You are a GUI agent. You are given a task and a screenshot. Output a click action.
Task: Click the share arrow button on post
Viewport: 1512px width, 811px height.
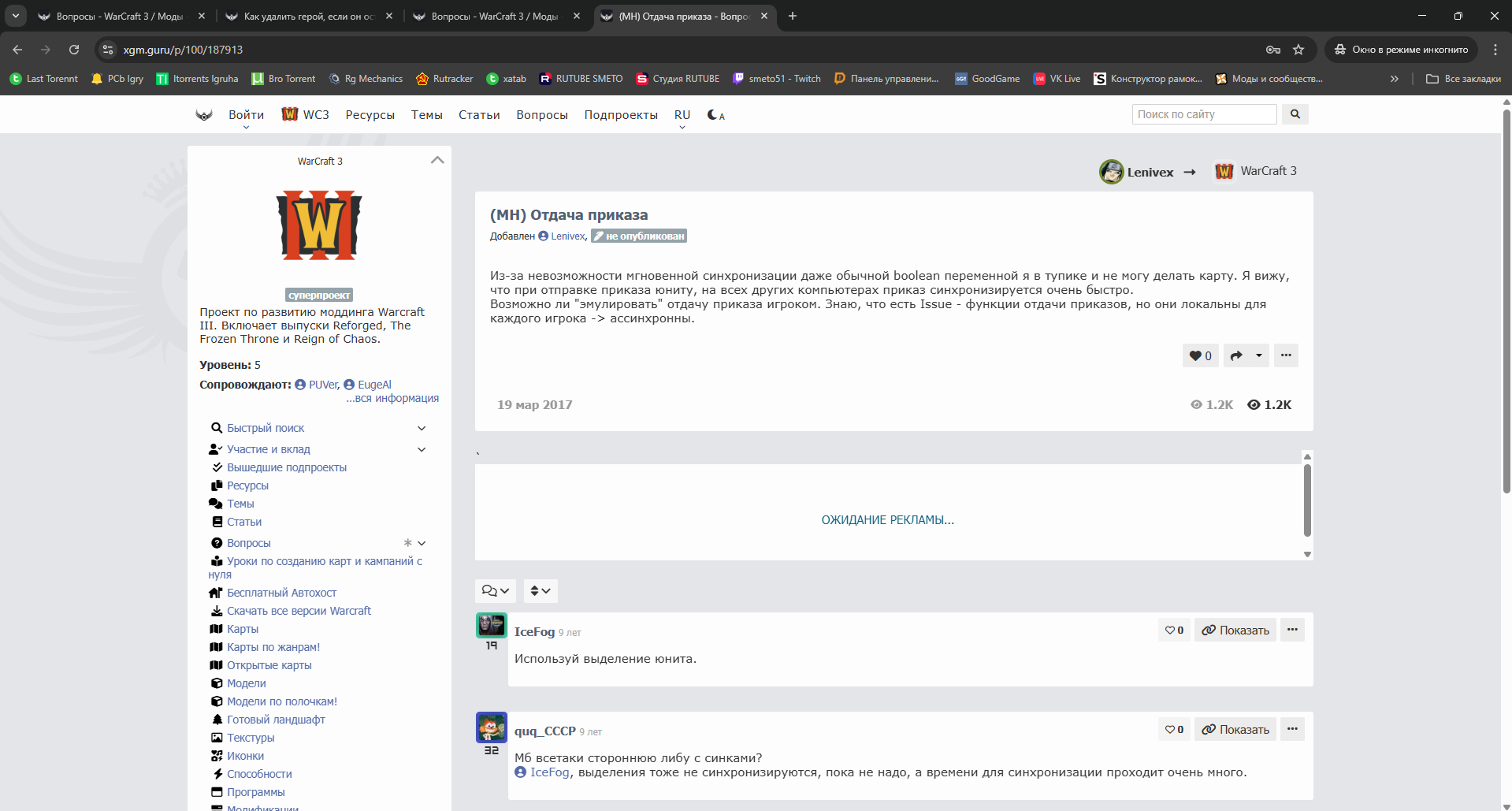(x=1236, y=355)
